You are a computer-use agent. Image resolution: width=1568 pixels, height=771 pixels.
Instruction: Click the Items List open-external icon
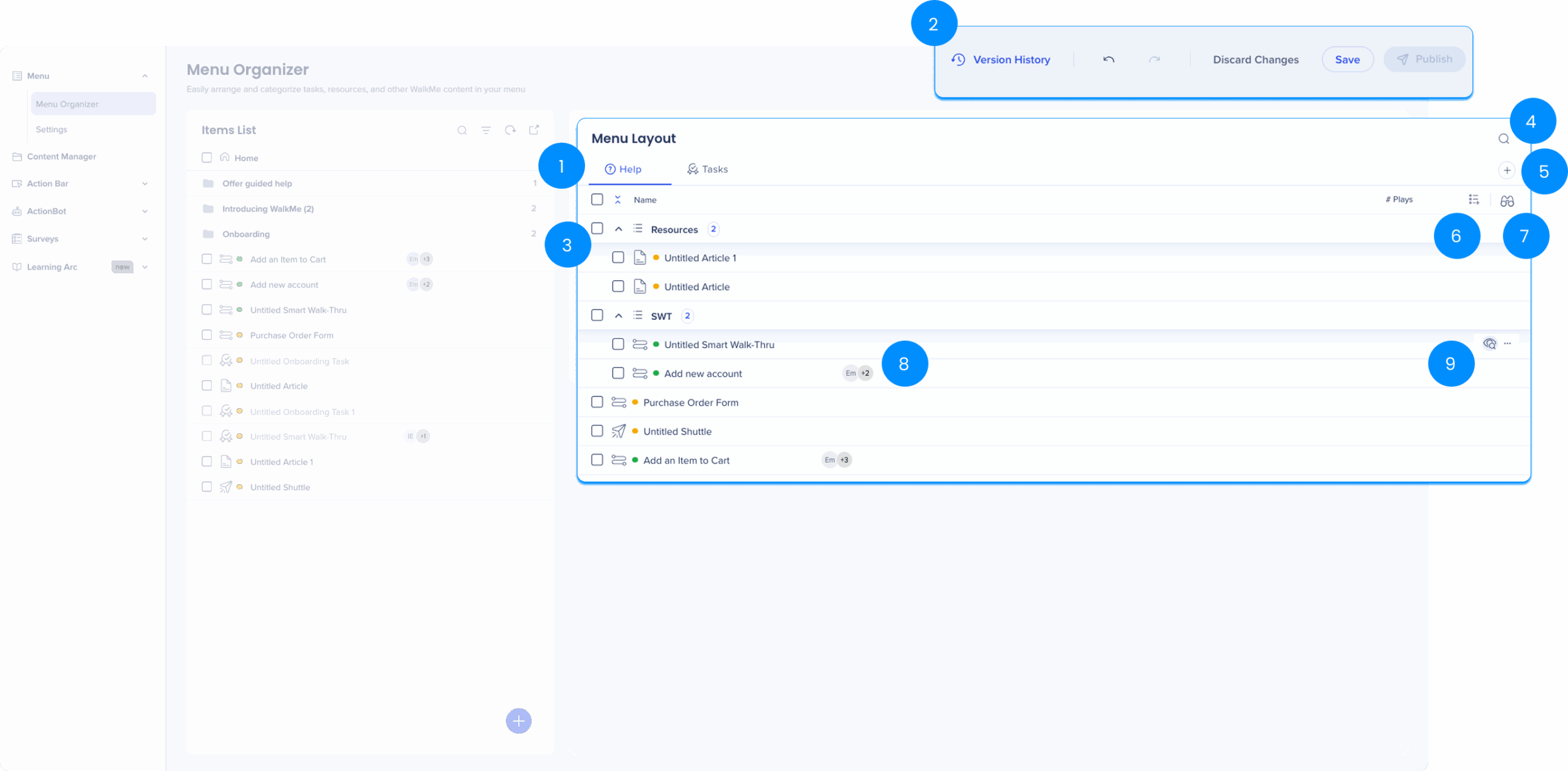(534, 130)
